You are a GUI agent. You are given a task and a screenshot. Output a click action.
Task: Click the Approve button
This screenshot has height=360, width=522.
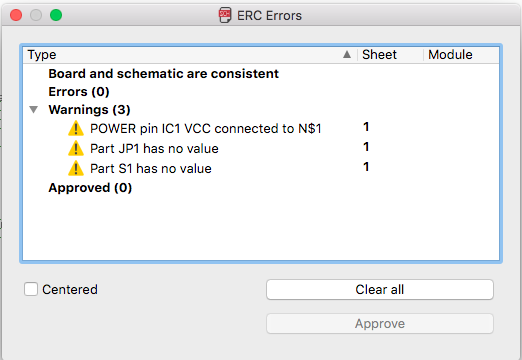click(x=380, y=323)
